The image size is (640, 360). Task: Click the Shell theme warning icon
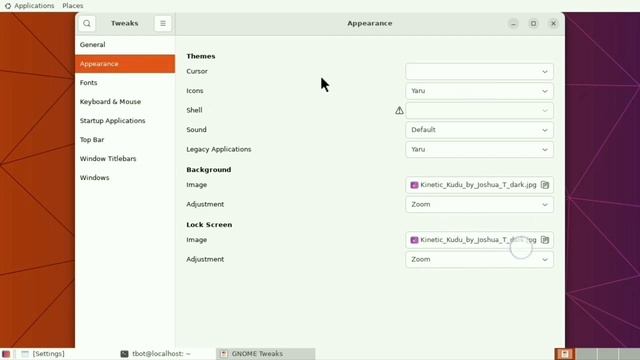coord(399,111)
